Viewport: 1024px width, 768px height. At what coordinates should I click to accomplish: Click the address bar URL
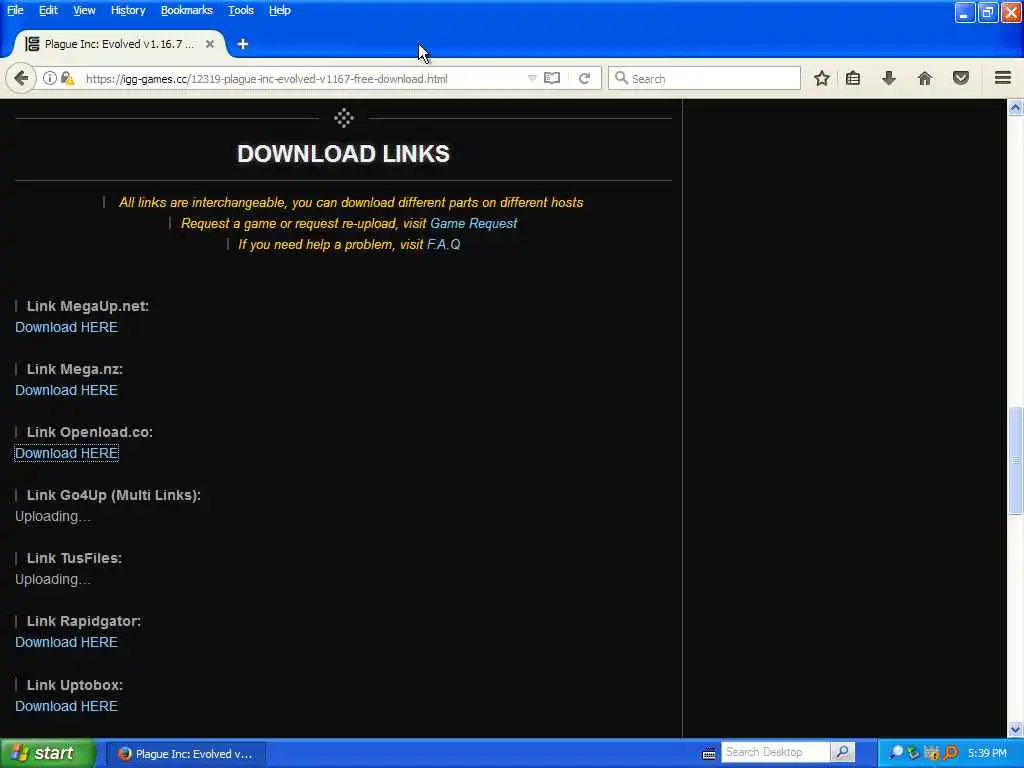click(266, 79)
